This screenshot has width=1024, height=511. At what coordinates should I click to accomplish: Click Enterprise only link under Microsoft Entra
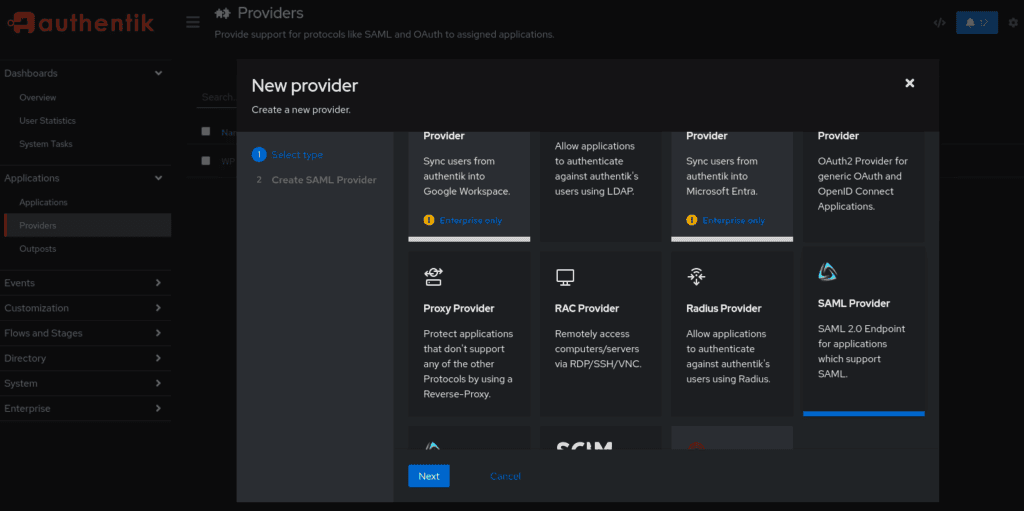tap(733, 221)
